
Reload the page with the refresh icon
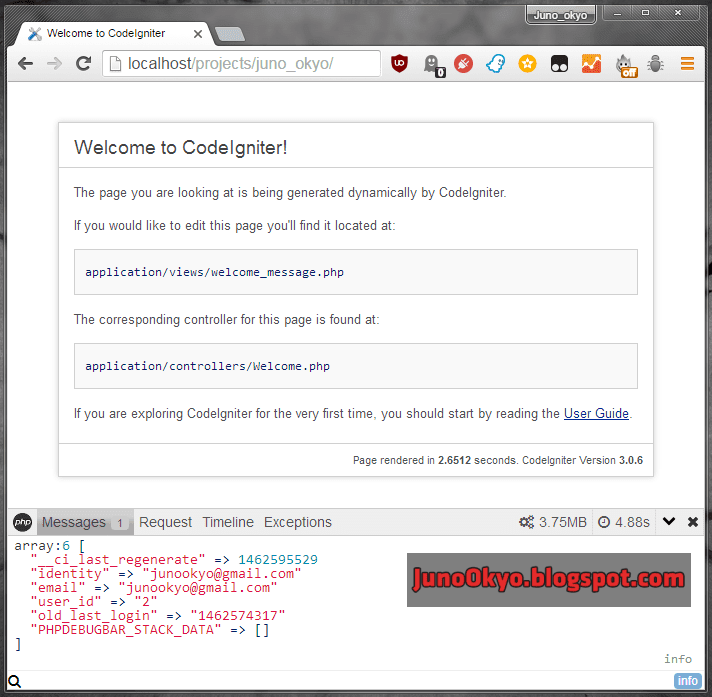click(84, 64)
